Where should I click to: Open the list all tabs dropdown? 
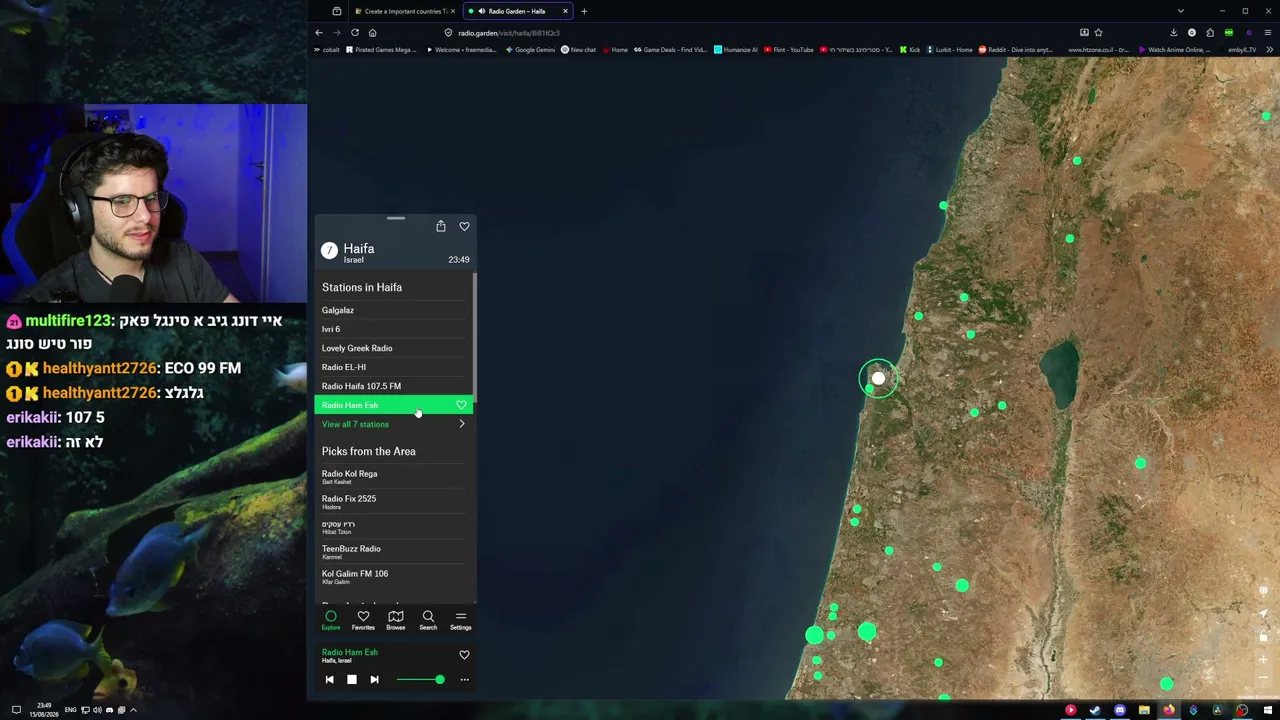pos(1181,11)
